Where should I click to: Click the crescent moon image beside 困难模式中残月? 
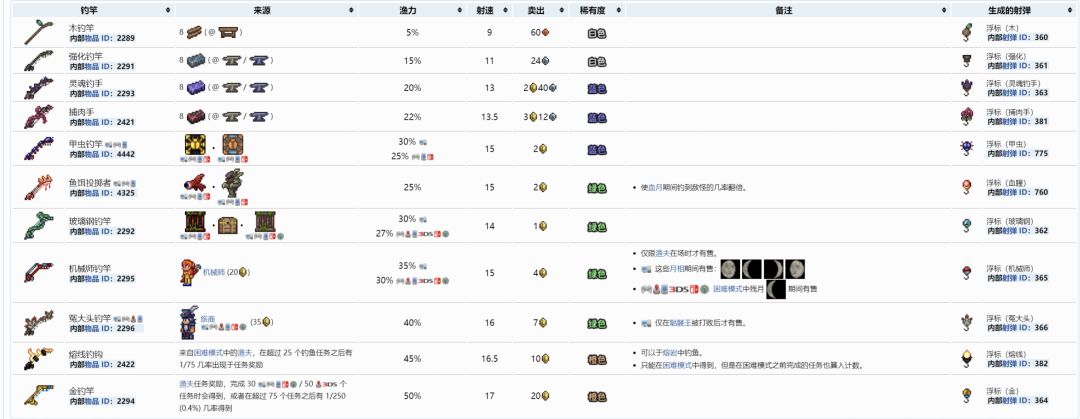tap(776, 289)
